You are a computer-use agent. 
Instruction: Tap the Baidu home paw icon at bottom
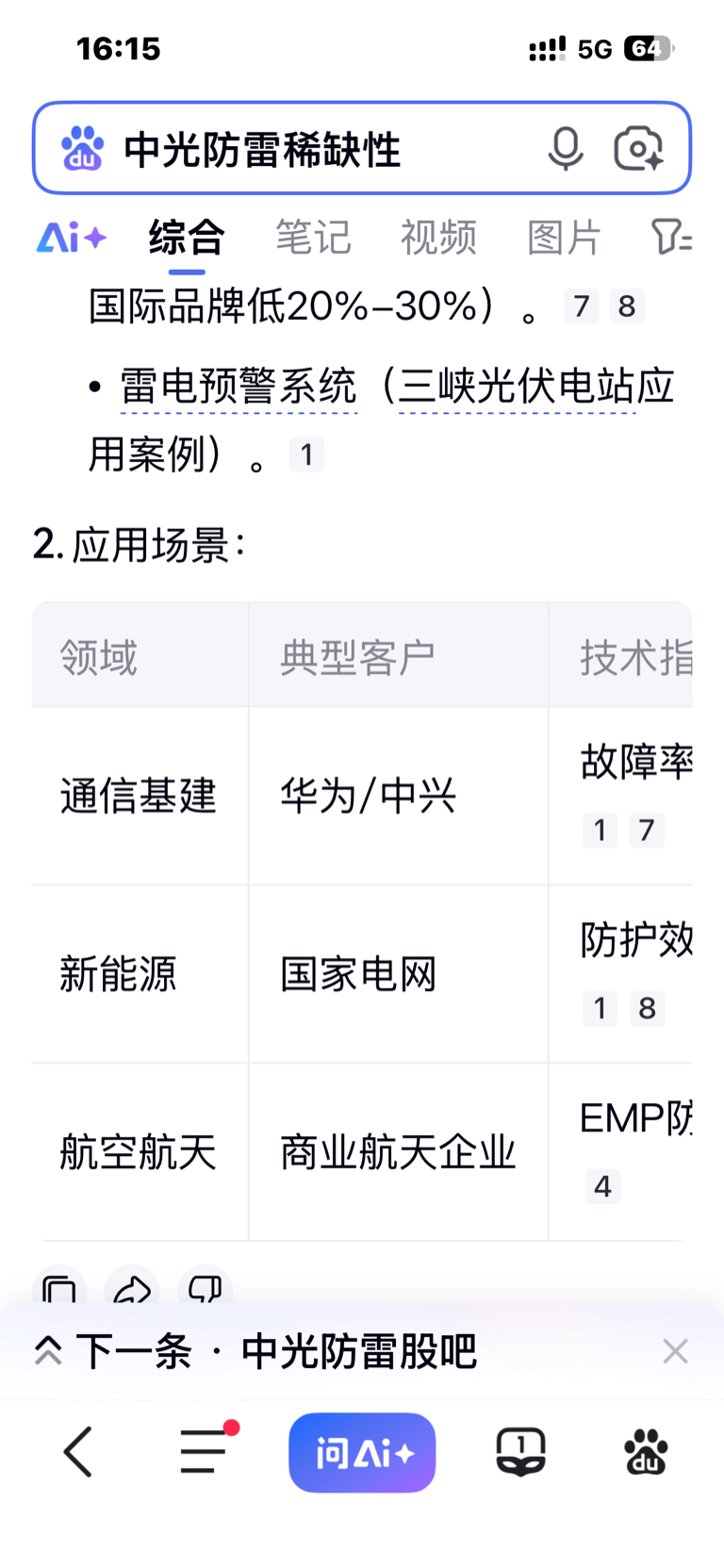coord(647,1451)
